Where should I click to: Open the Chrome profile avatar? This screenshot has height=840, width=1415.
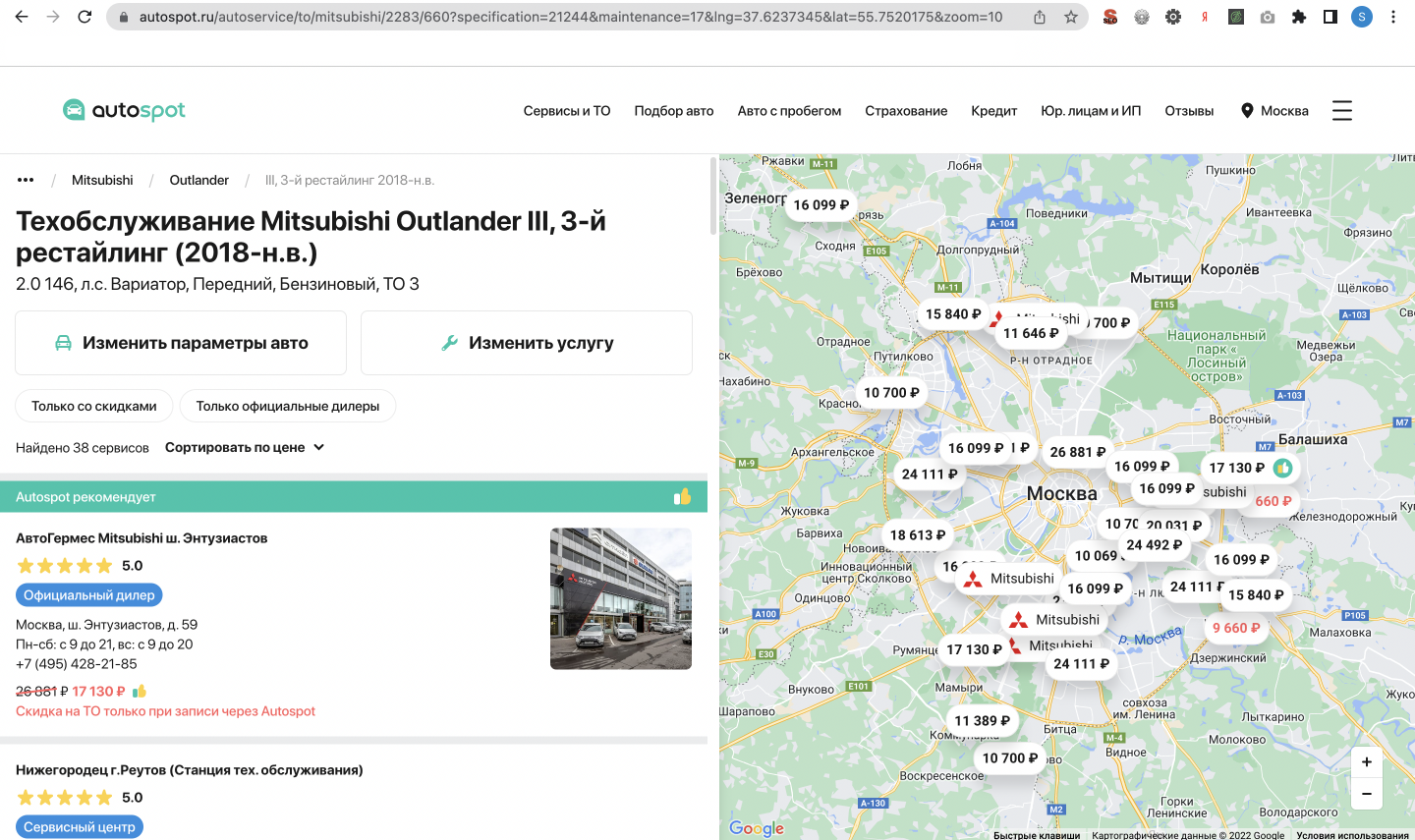(1362, 17)
